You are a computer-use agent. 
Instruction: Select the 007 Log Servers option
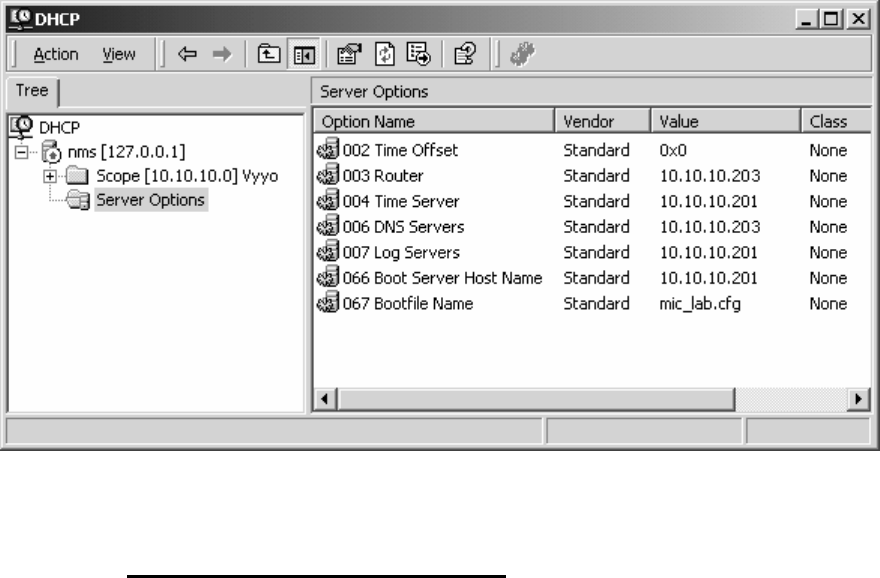coord(401,253)
